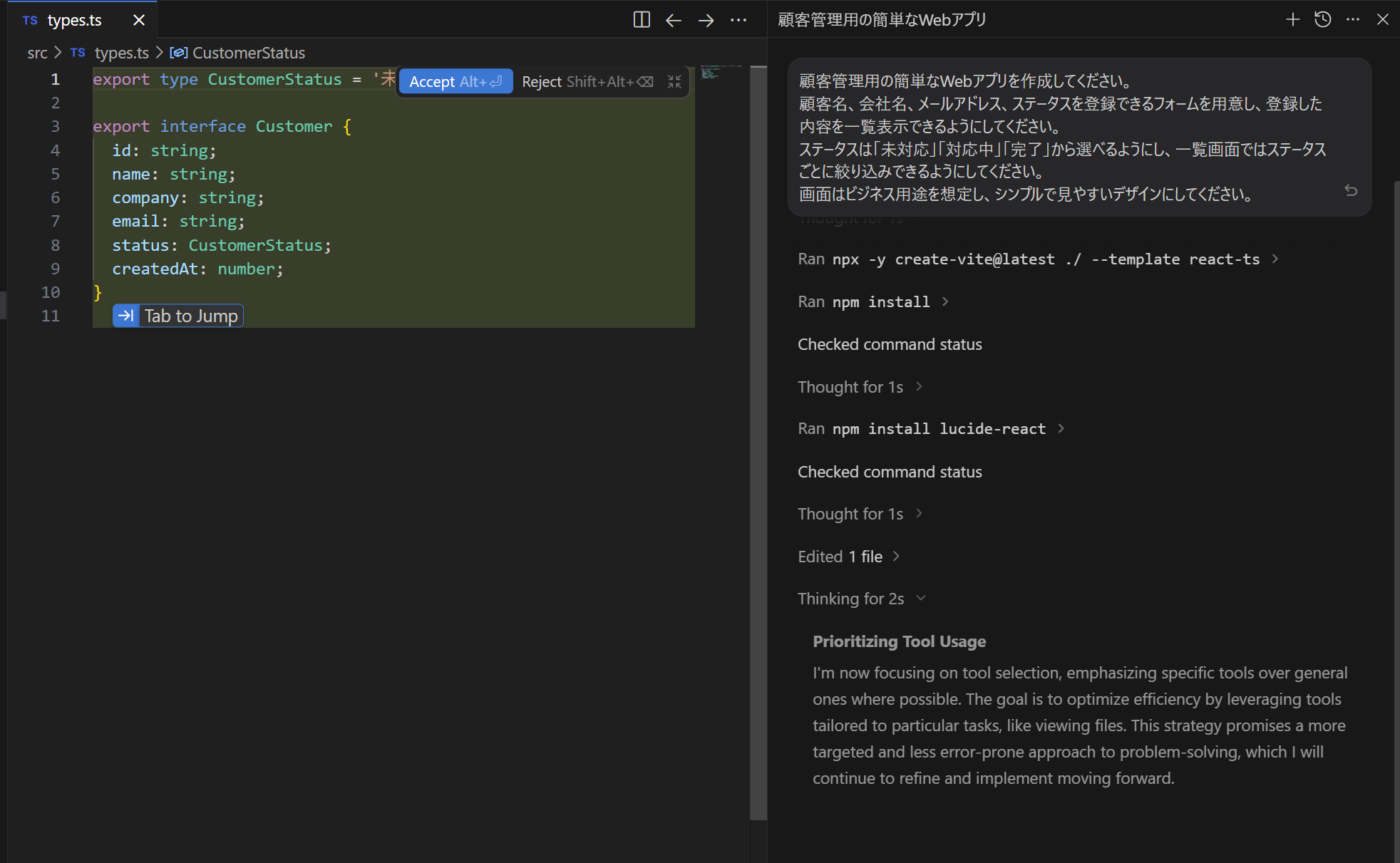Click the 'status: CustomerStatus;' code line
1400x863 pixels.
(222, 245)
